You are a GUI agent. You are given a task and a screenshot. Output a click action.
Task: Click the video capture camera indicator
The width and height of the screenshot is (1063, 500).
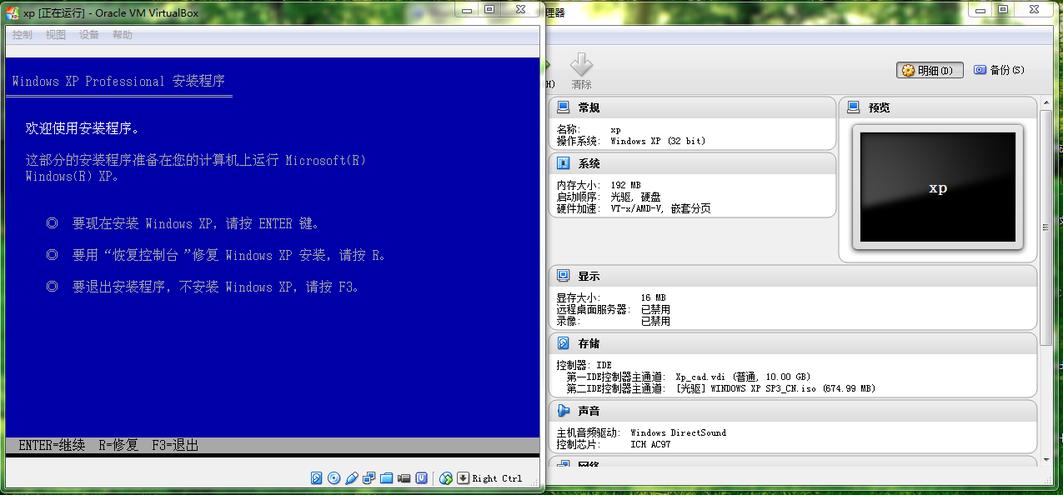coord(404,478)
